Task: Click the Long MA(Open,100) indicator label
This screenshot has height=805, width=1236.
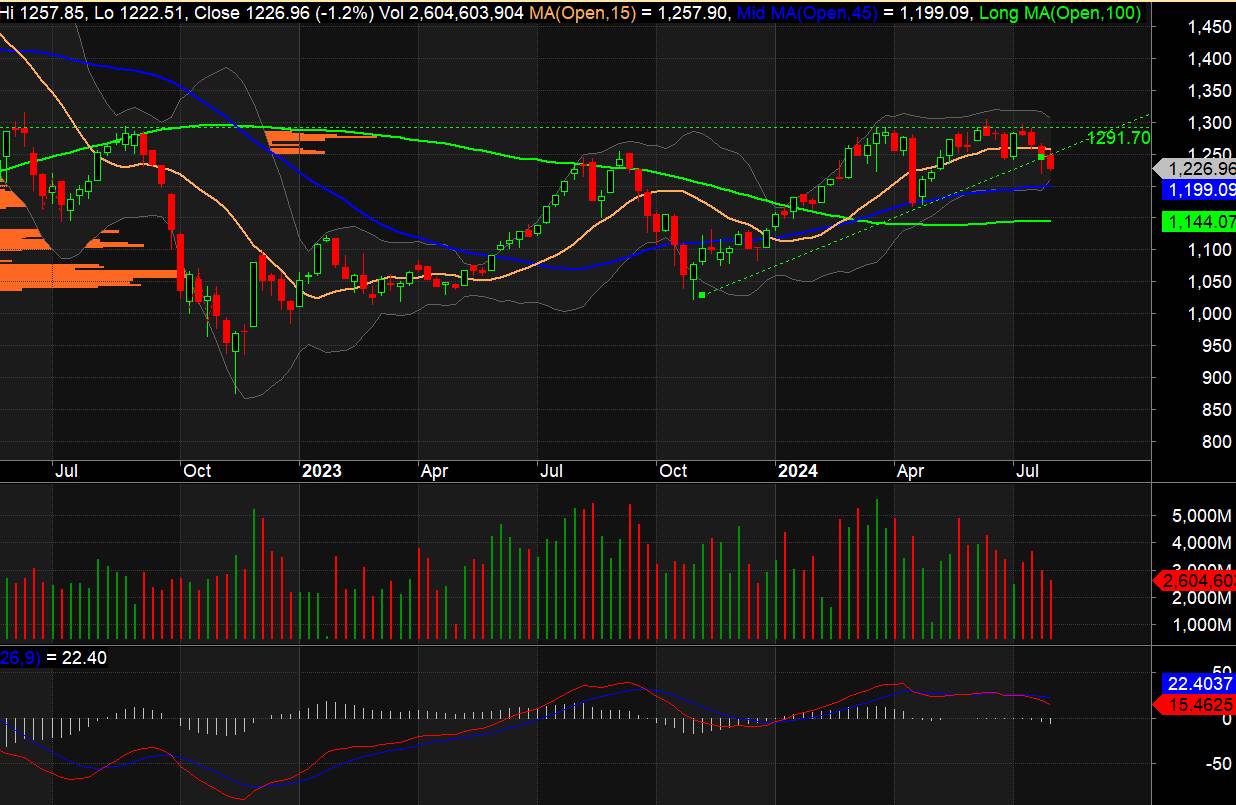Action: tap(1061, 13)
